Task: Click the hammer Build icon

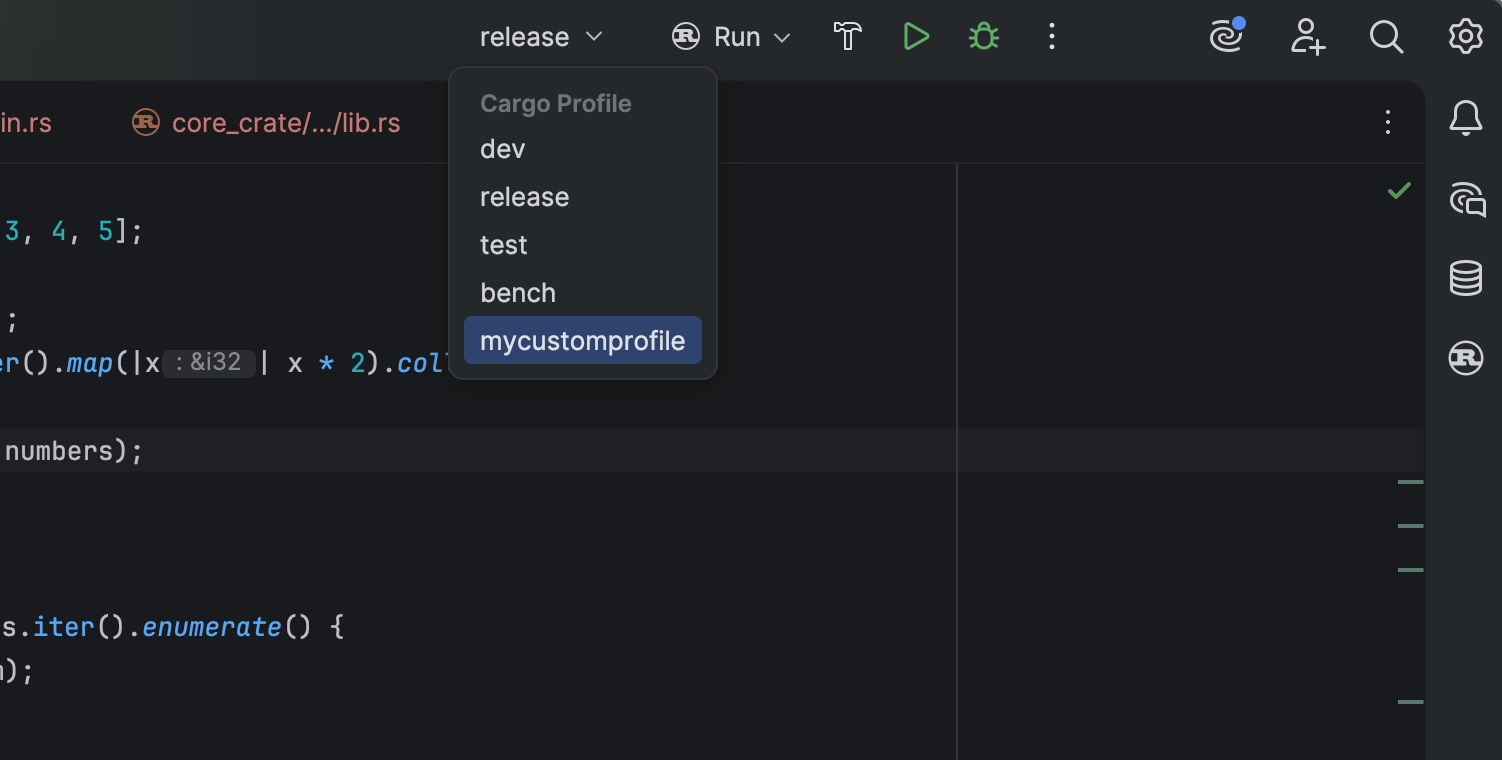Action: [x=847, y=37]
